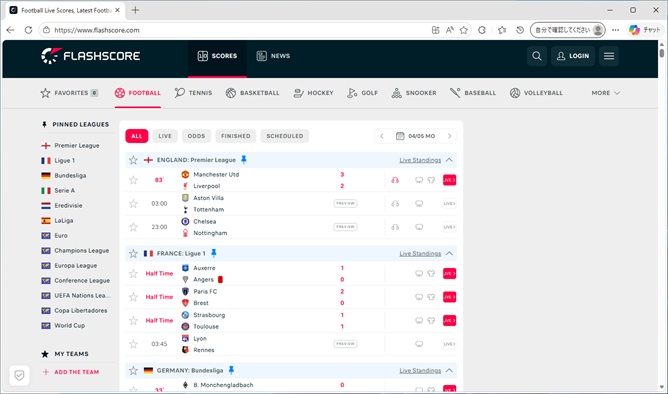668x394 pixels.
Task: Star the Paris FC vs Brest match
Action: click(x=133, y=297)
